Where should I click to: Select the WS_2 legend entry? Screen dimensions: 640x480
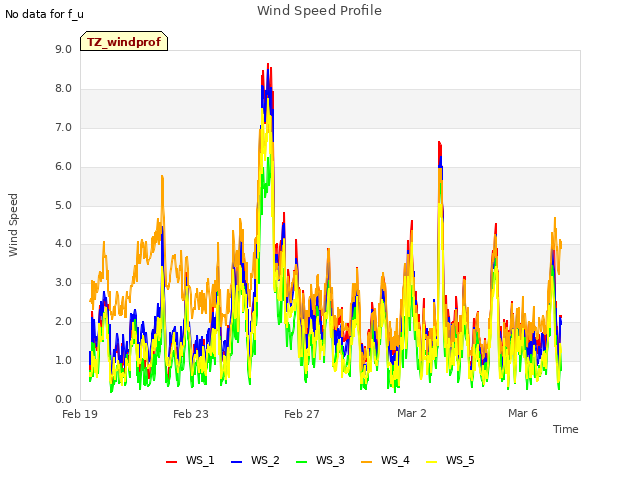pyautogui.click(x=255, y=460)
